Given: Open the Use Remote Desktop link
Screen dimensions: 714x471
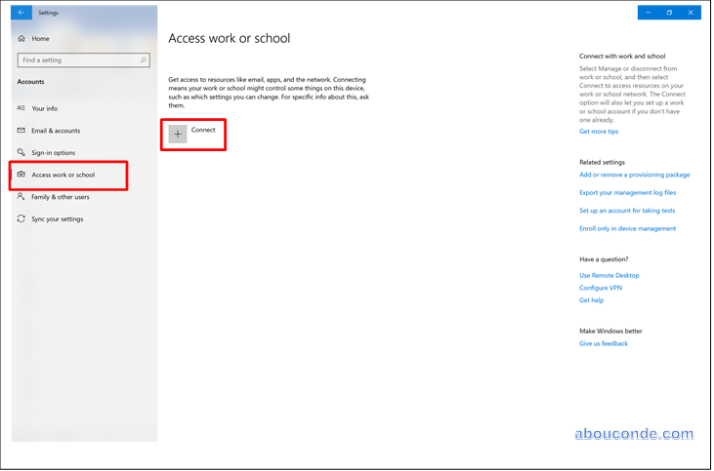Looking at the screenshot, I should (x=609, y=275).
